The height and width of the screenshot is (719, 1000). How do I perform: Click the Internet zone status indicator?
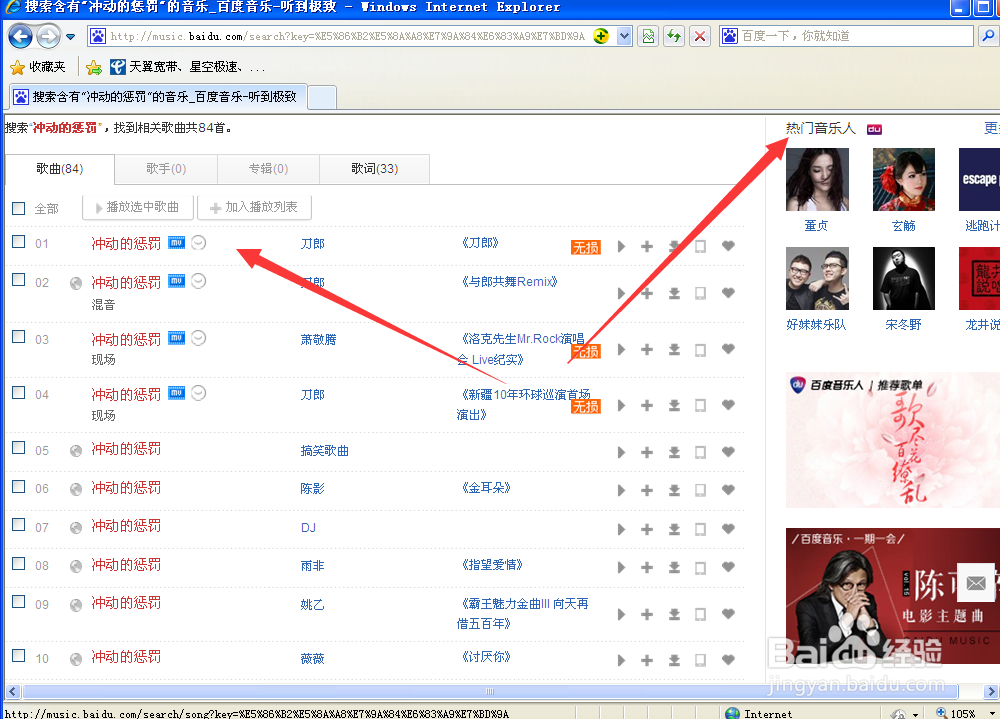pyautogui.click(x=760, y=713)
